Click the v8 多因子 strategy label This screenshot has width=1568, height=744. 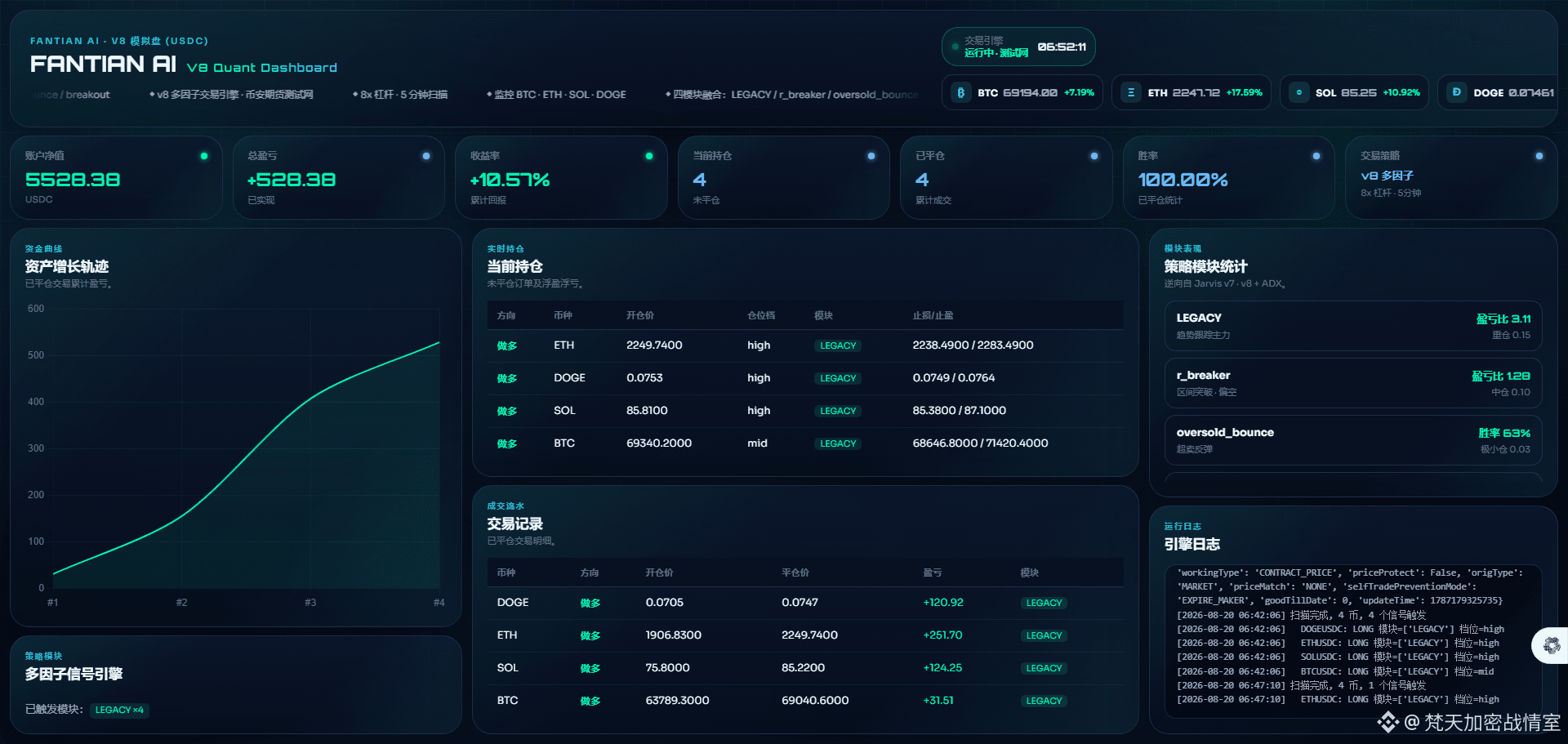tap(1387, 176)
